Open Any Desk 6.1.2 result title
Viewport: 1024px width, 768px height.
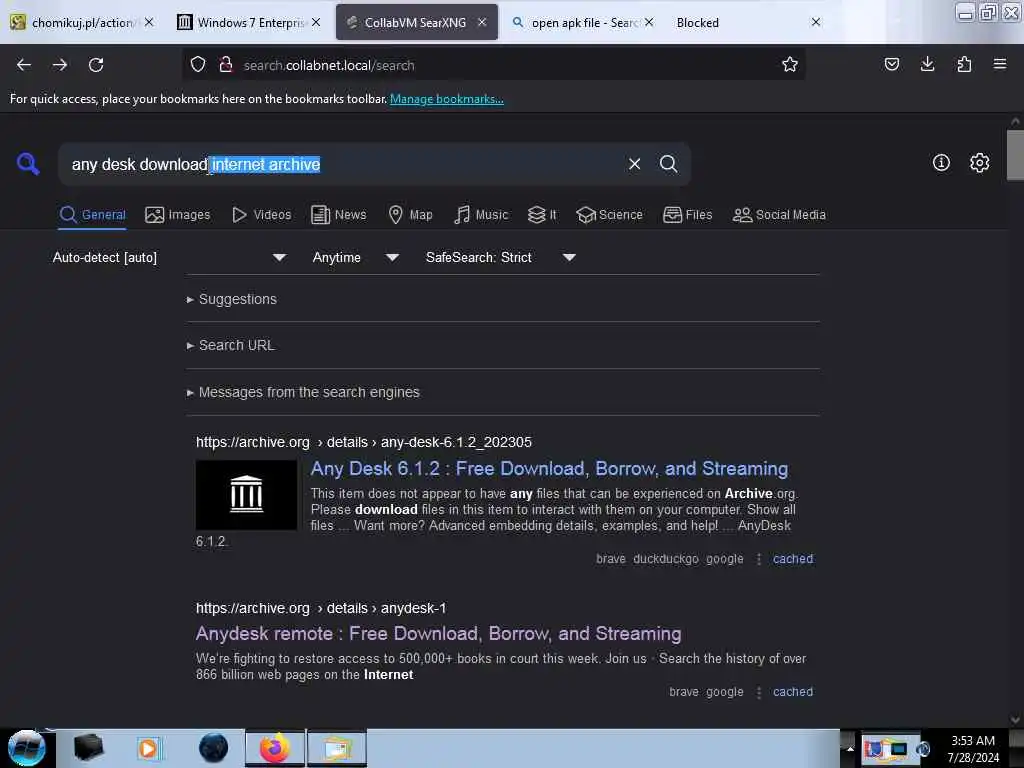point(549,468)
